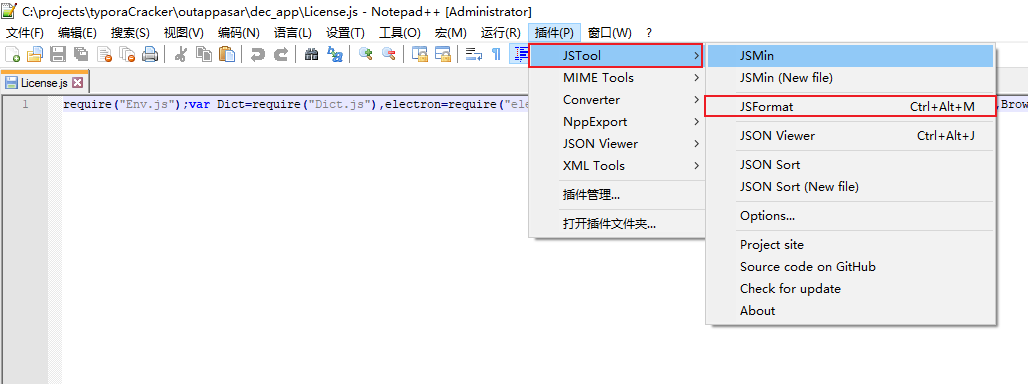Click the Redo arrow icon

(281, 54)
